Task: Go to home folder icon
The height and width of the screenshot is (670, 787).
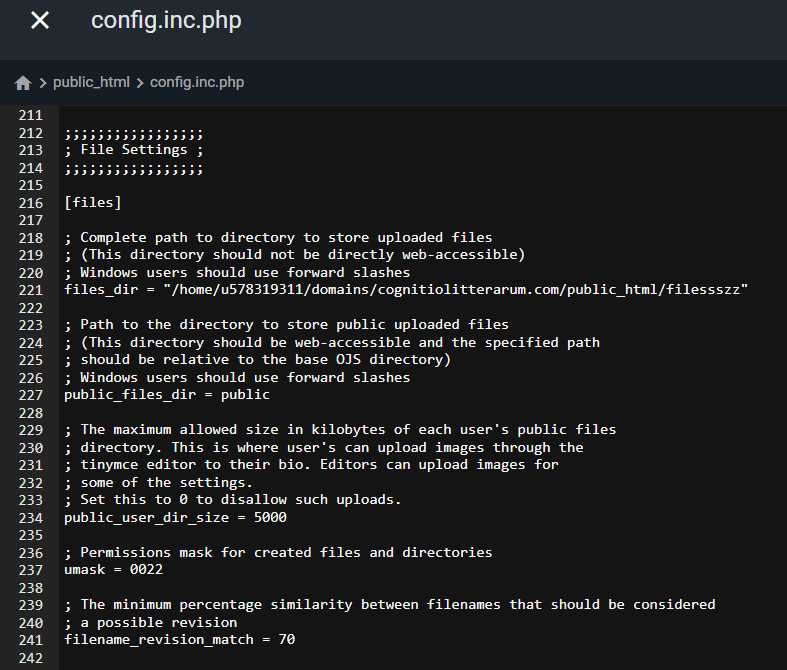Action: tap(23, 83)
